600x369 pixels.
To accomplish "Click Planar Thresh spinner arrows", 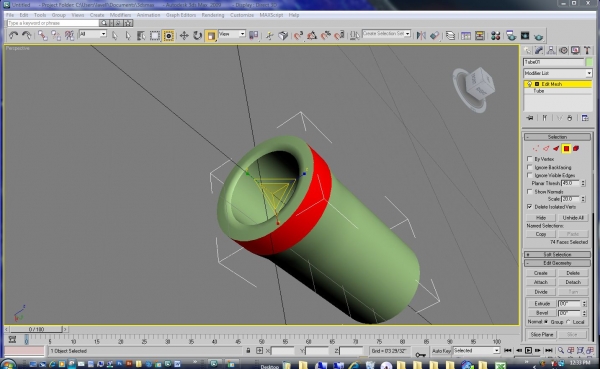I will pos(583,183).
